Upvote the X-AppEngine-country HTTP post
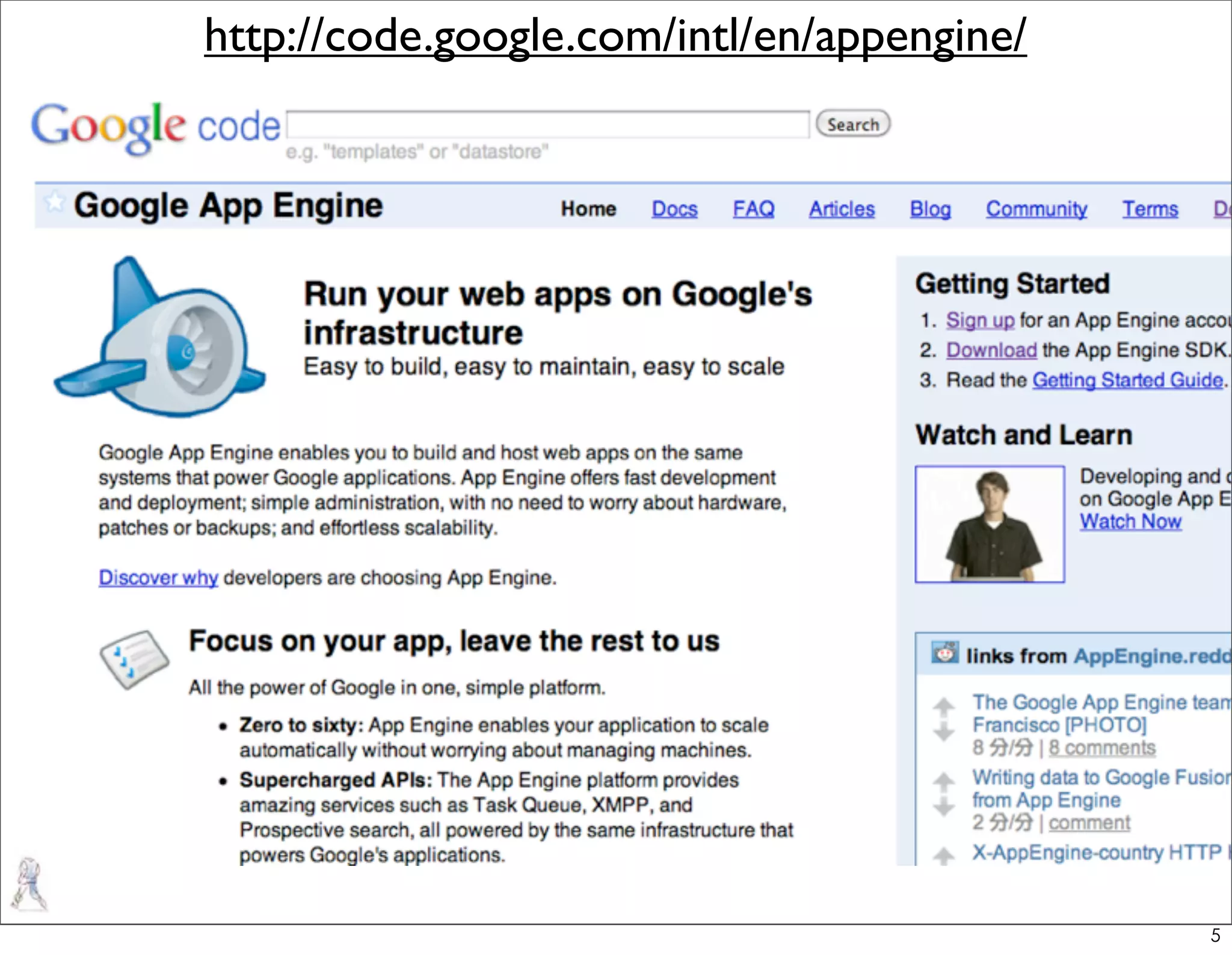This screenshot has height=955, width=1232. click(944, 856)
